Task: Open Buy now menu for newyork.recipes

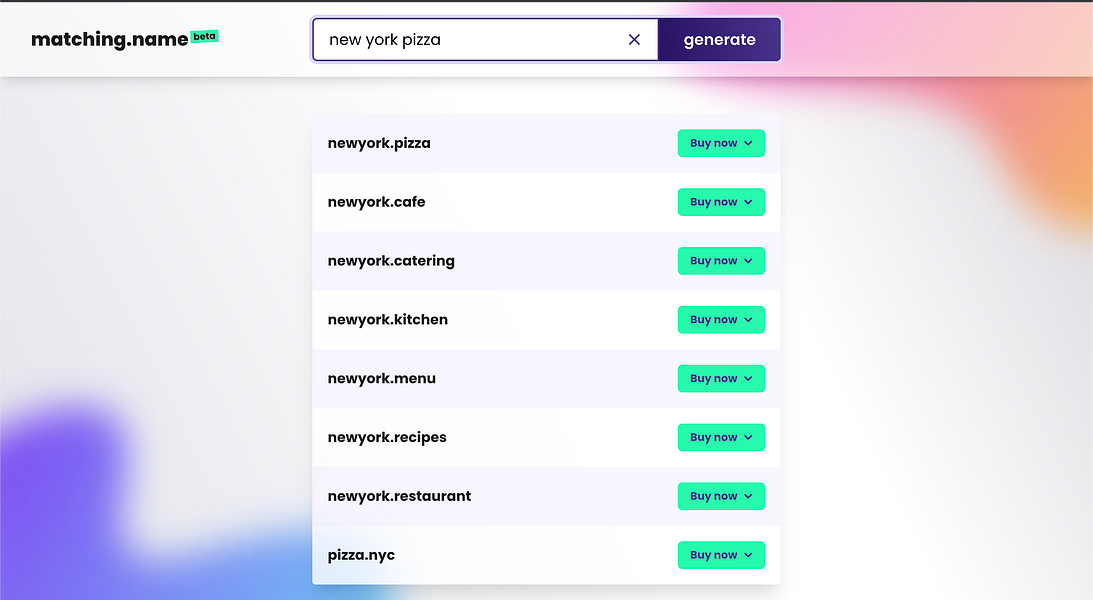Action: coord(721,438)
